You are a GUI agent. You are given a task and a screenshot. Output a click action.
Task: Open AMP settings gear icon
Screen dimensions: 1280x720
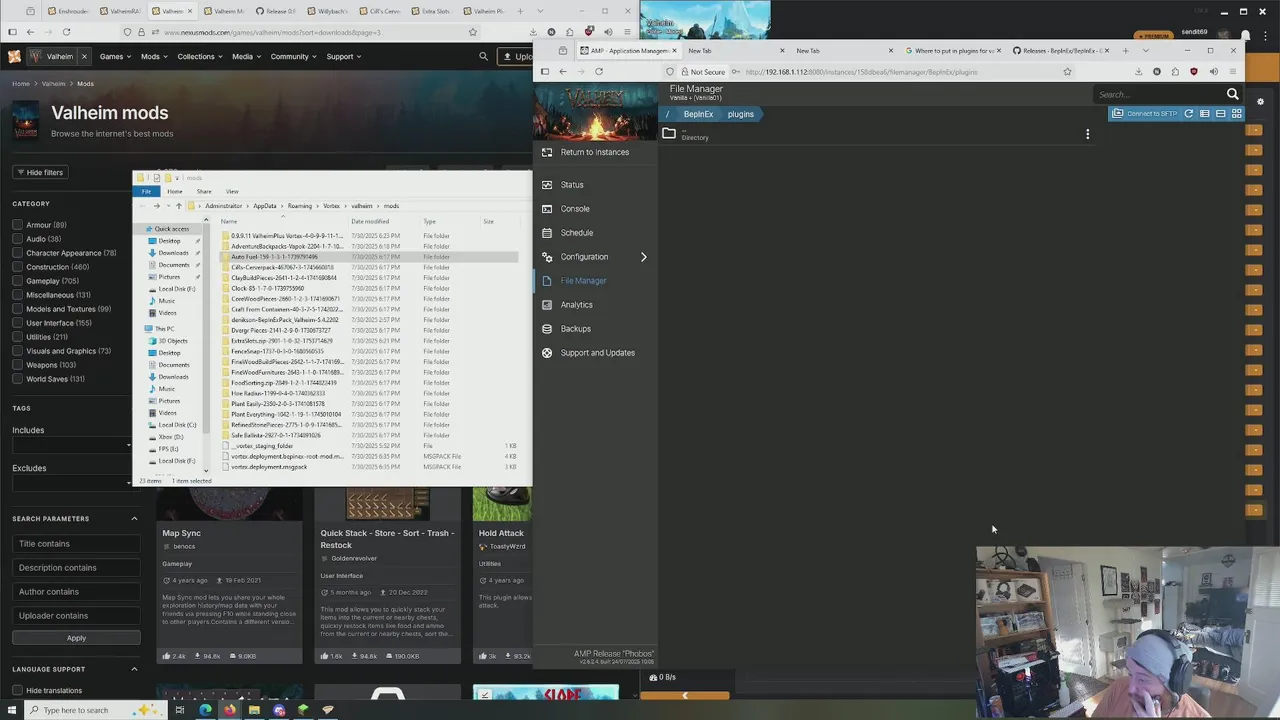click(x=1260, y=102)
